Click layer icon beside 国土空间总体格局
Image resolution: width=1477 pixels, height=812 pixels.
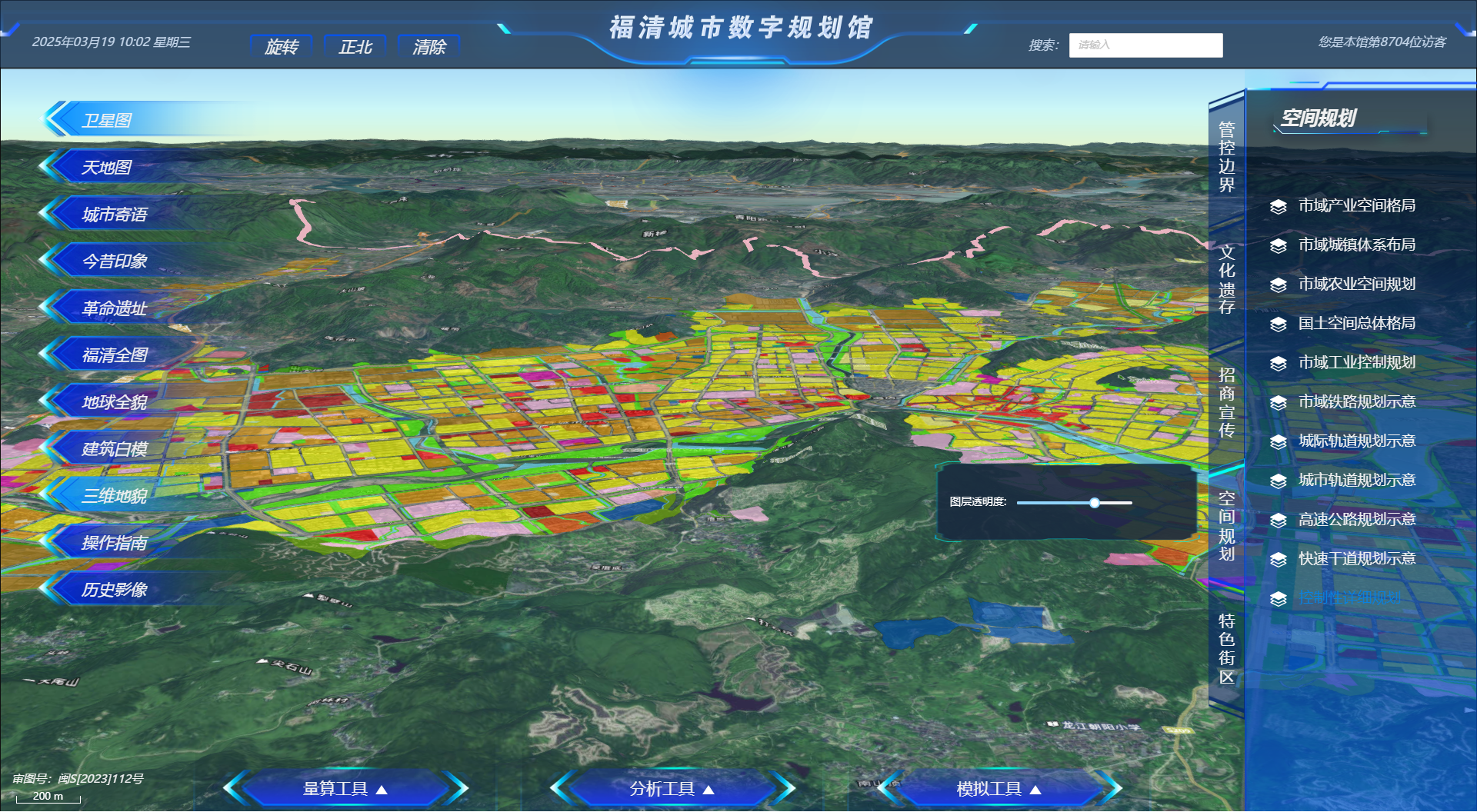coord(1278,324)
